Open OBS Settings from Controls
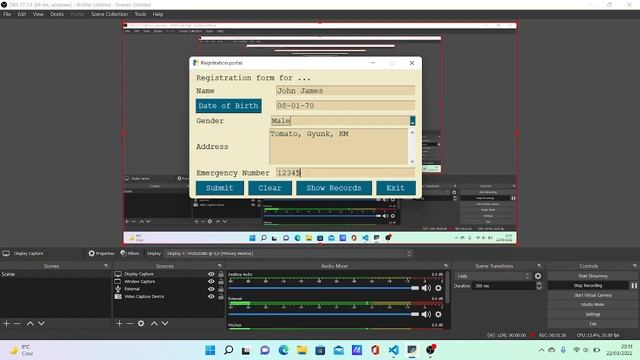Viewport: 640px width, 360px height. click(x=593, y=314)
